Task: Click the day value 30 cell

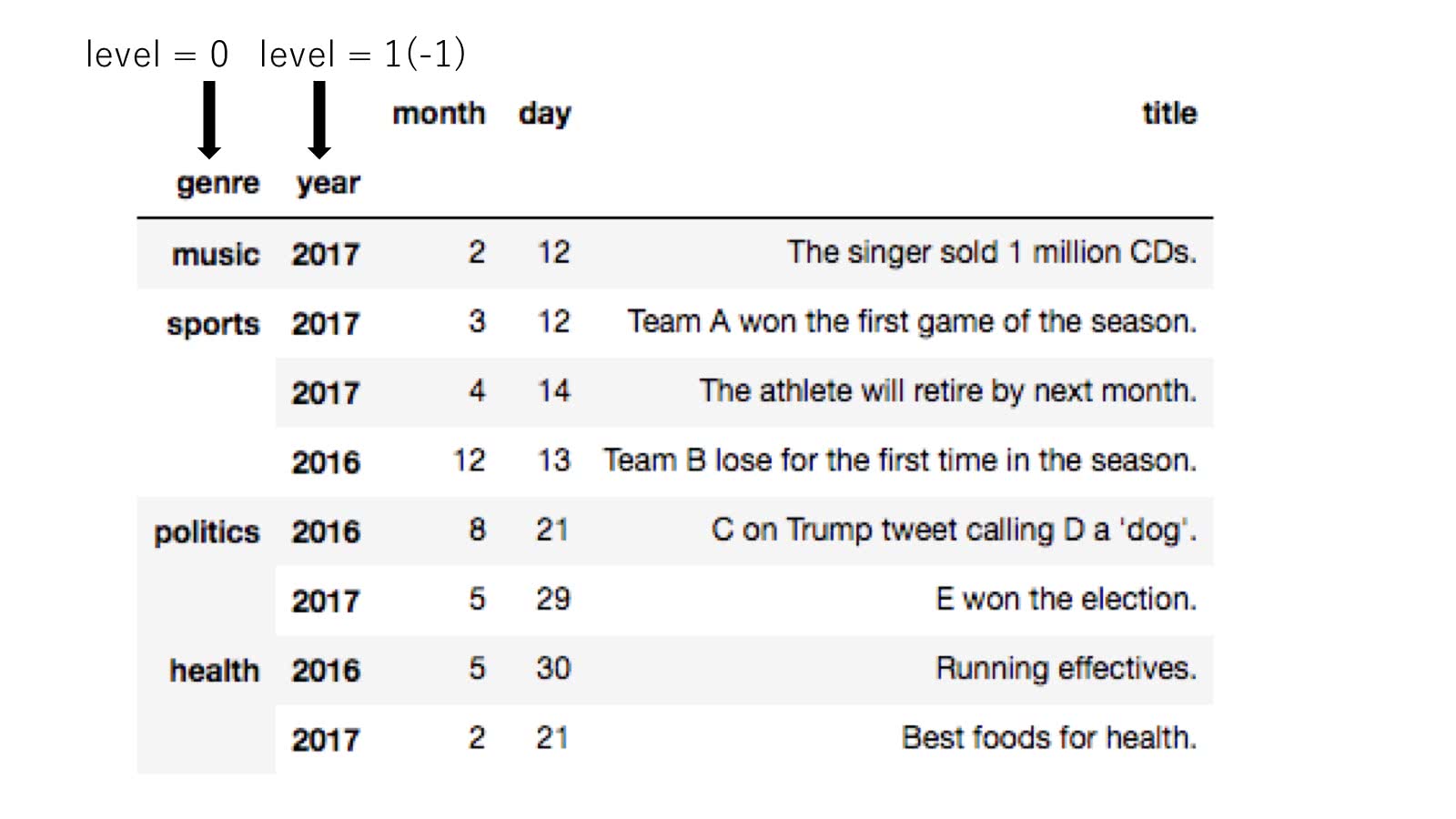Action: (553, 669)
